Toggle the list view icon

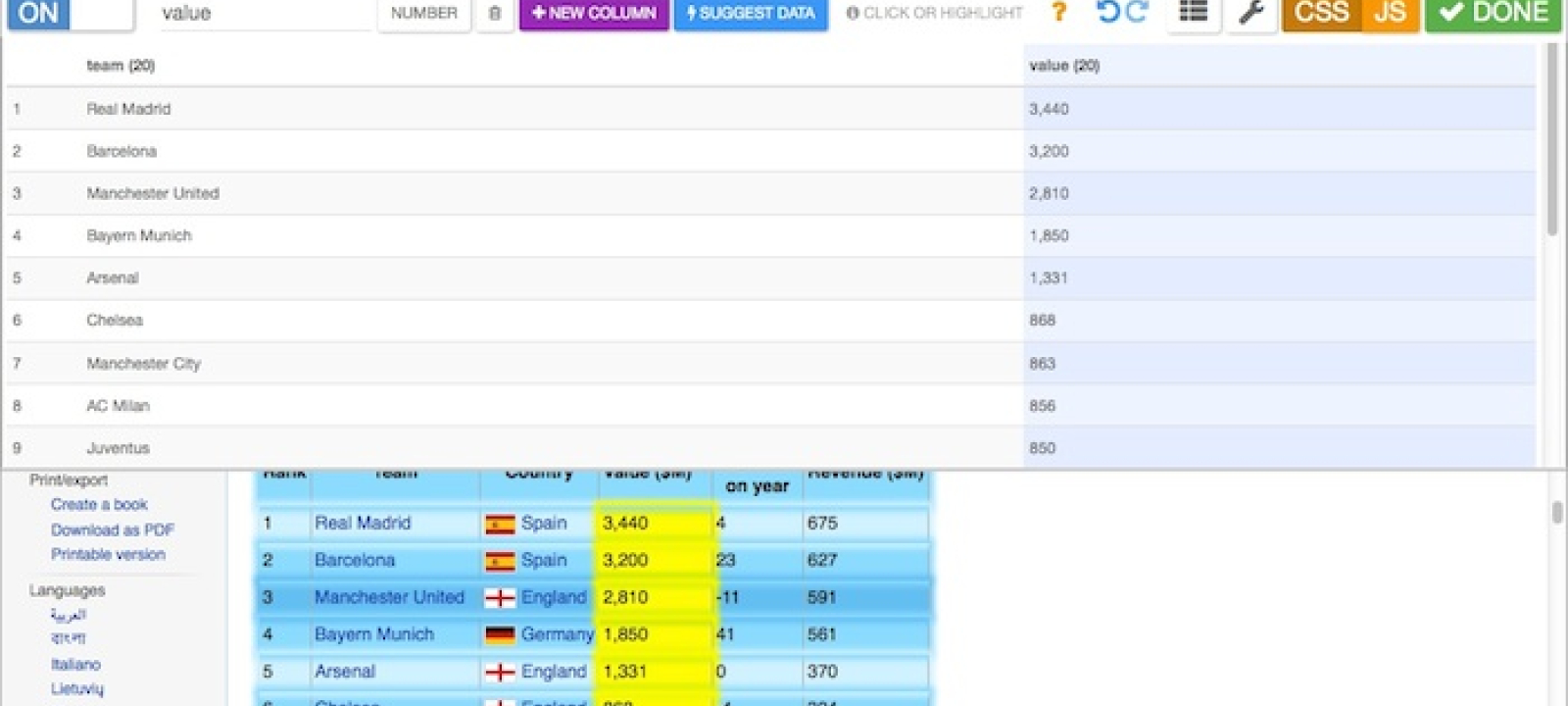[x=1193, y=13]
